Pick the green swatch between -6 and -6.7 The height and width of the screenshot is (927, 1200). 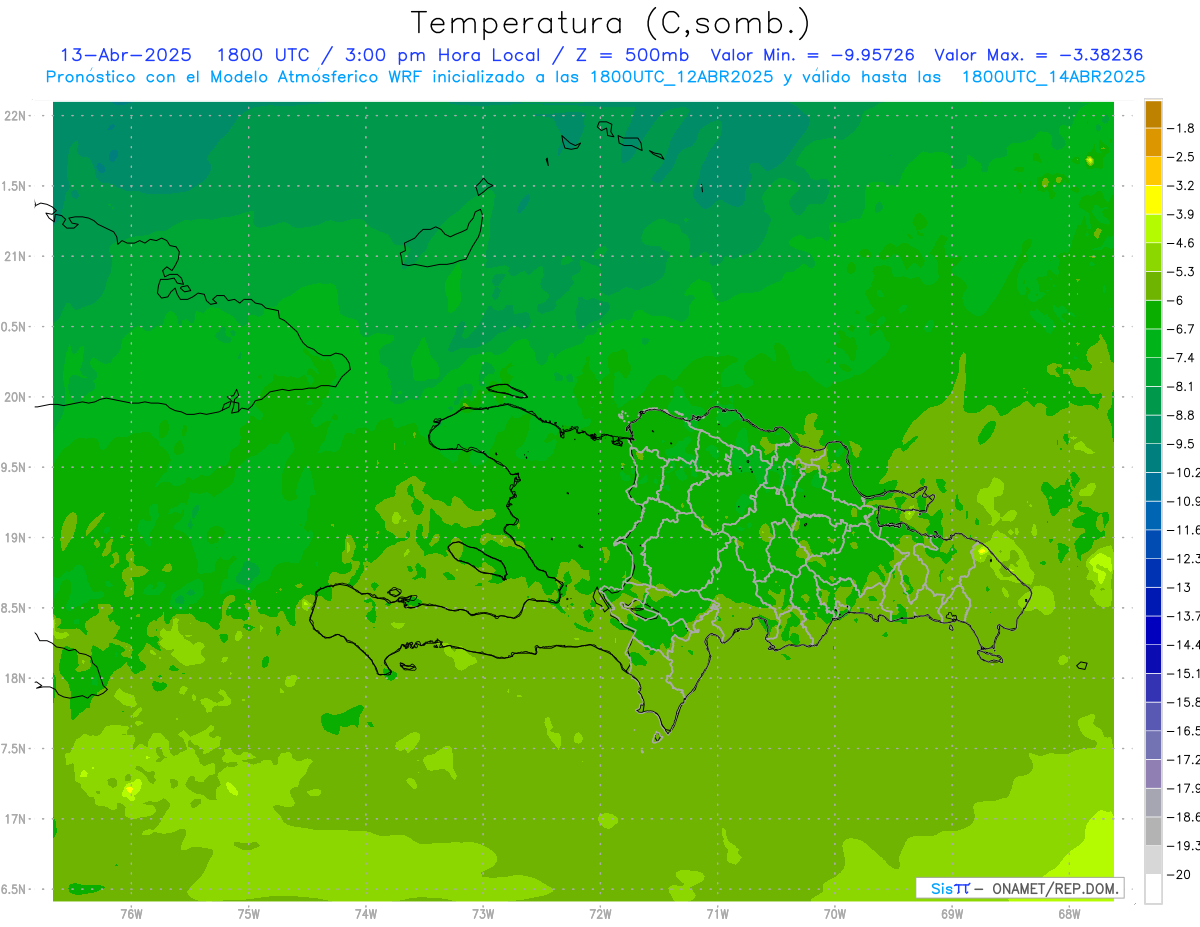click(1153, 315)
